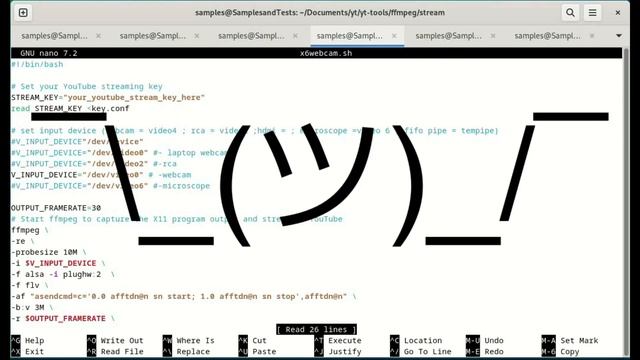640x360 pixels.
Task: Click the window title path text in header
Action: [320, 13]
